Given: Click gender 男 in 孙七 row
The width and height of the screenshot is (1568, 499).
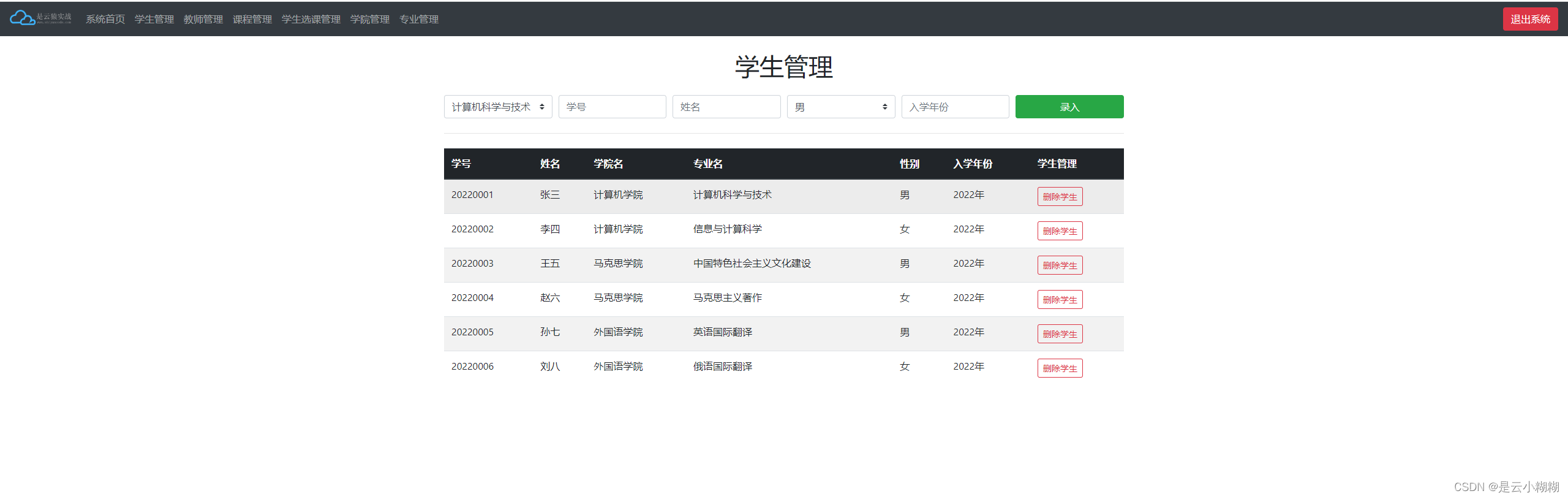Looking at the screenshot, I should (905, 332).
